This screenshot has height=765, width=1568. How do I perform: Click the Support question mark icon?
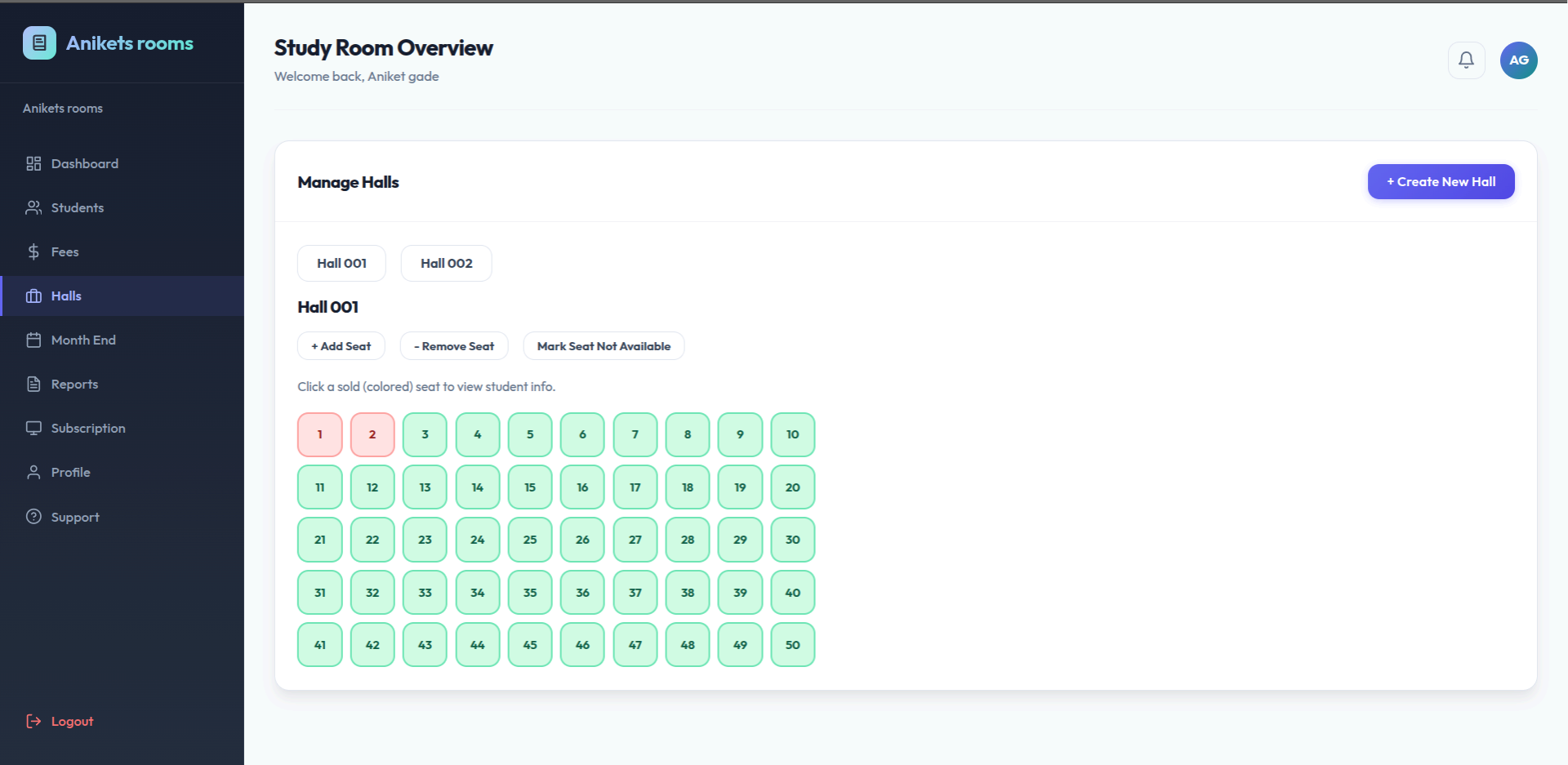tap(33, 517)
